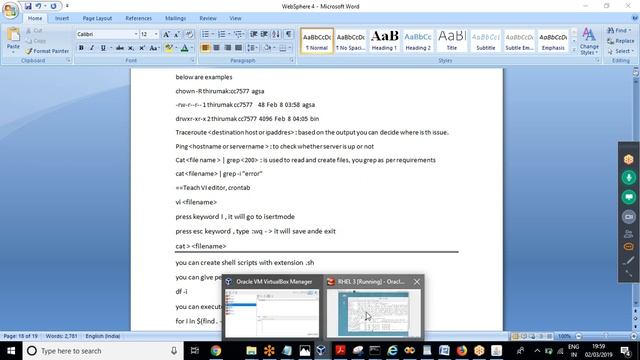Apply the Heading 1 style
The height and width of the screenshot is (360, 640).
click(x=384, y=40)
